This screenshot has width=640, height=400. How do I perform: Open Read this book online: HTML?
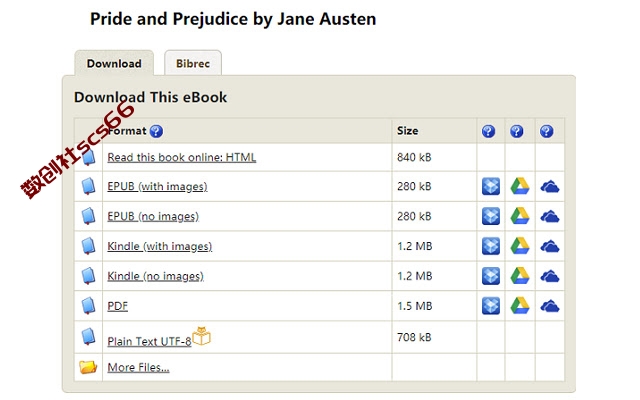[x=182, y=158]
